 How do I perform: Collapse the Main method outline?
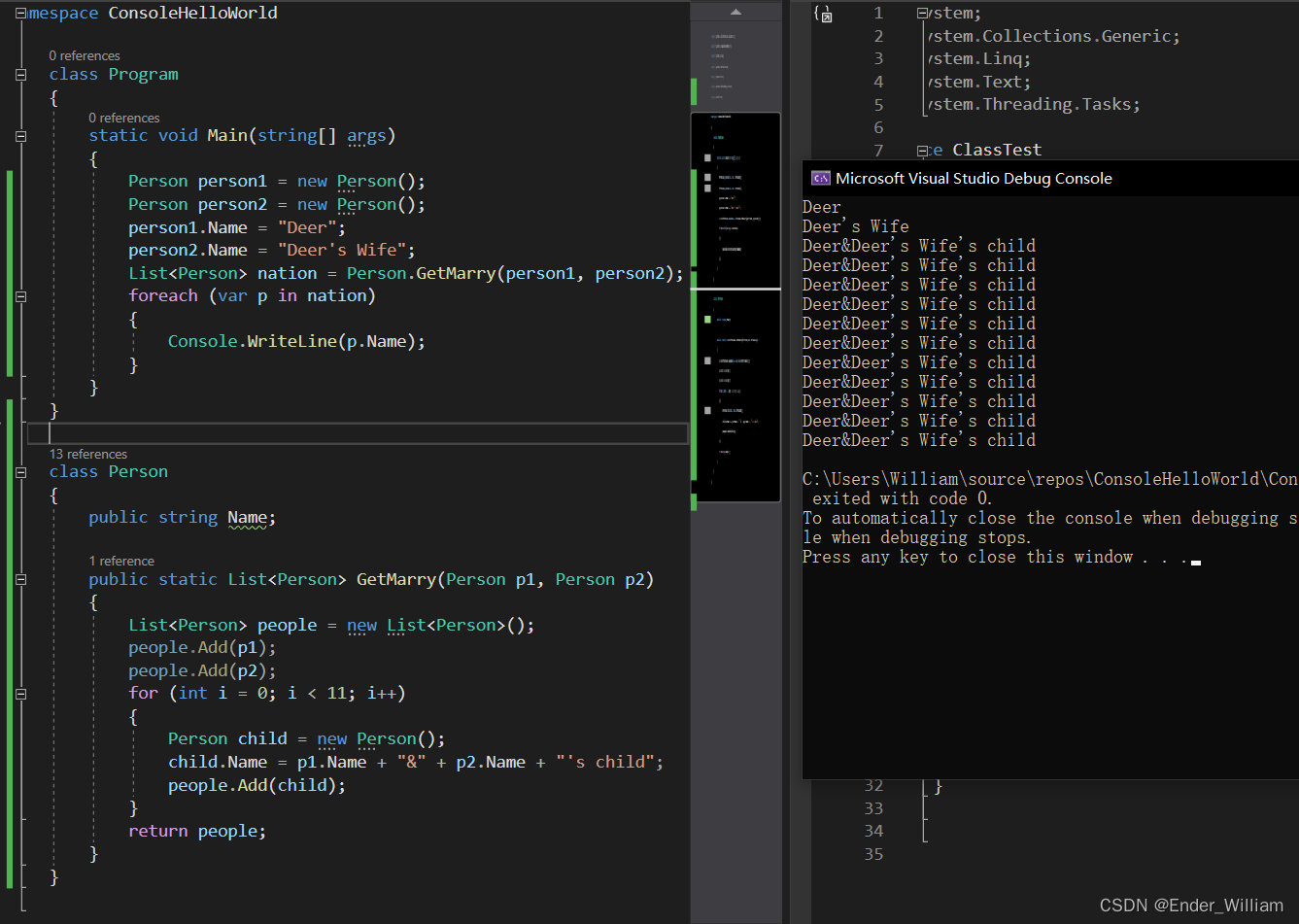pyautogui.click(x=20, y=136)
